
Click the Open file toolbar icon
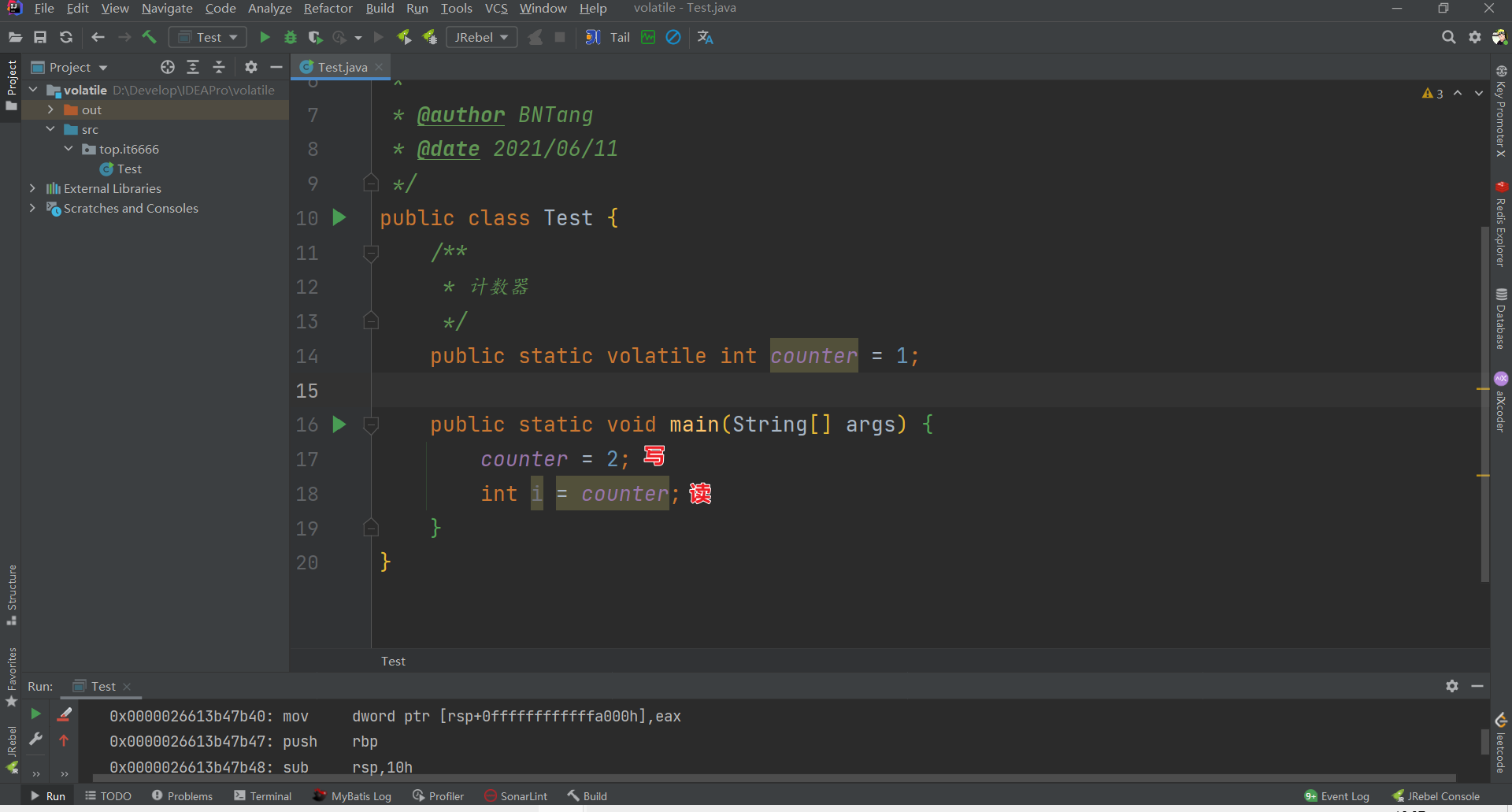(15, 37)
